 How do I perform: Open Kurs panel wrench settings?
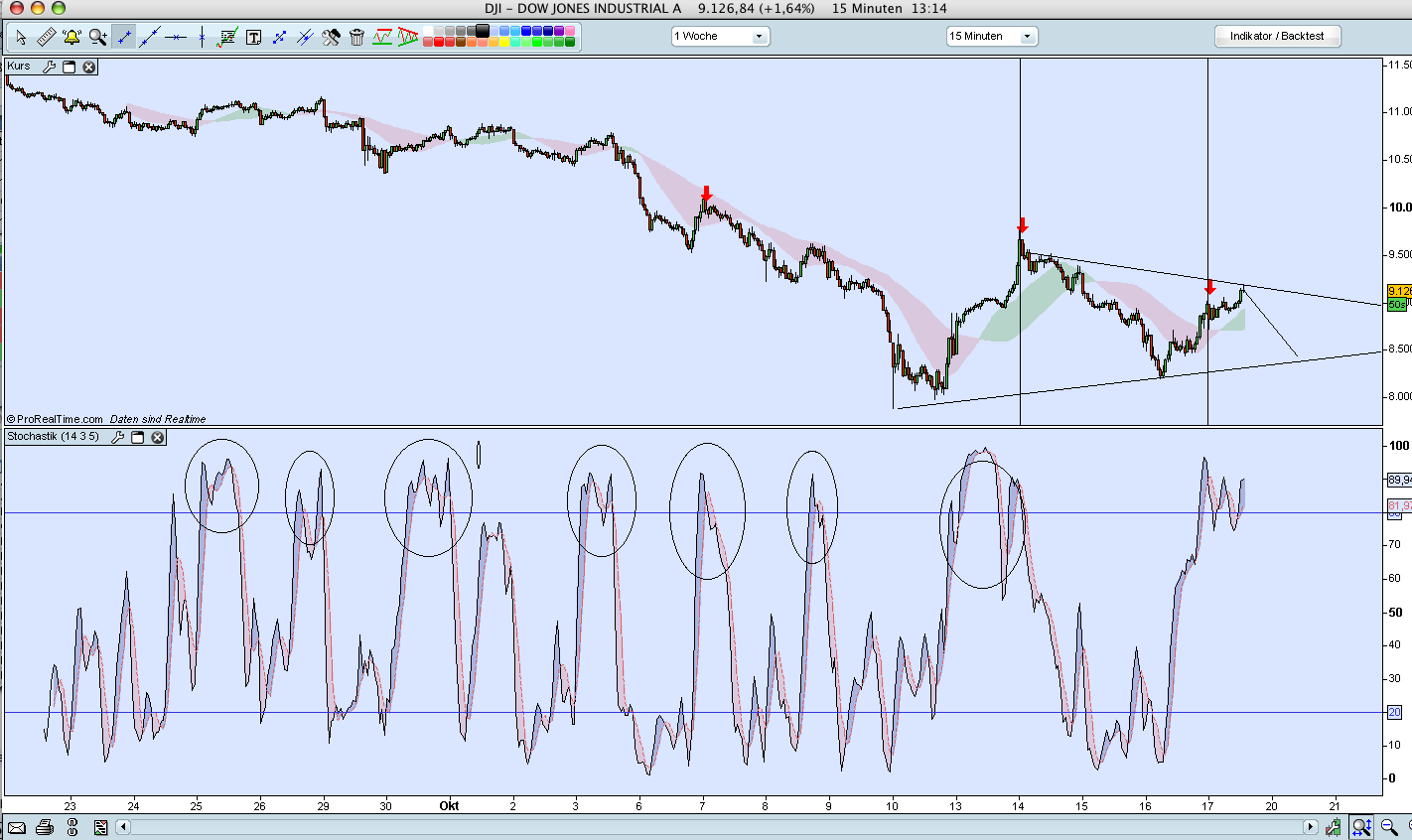(x=49, y=67)
